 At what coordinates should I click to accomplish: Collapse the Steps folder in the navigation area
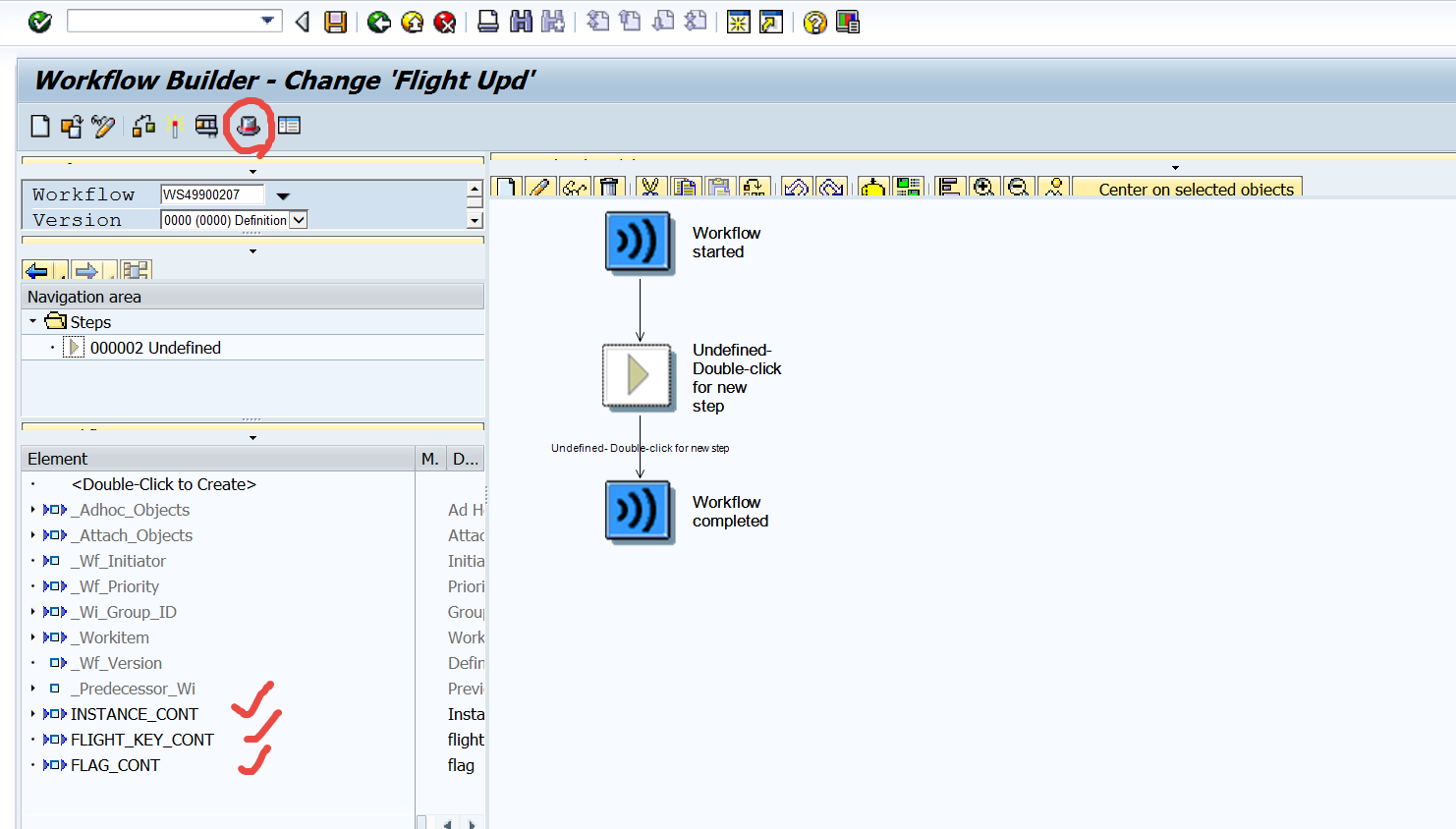coord(32,321)
